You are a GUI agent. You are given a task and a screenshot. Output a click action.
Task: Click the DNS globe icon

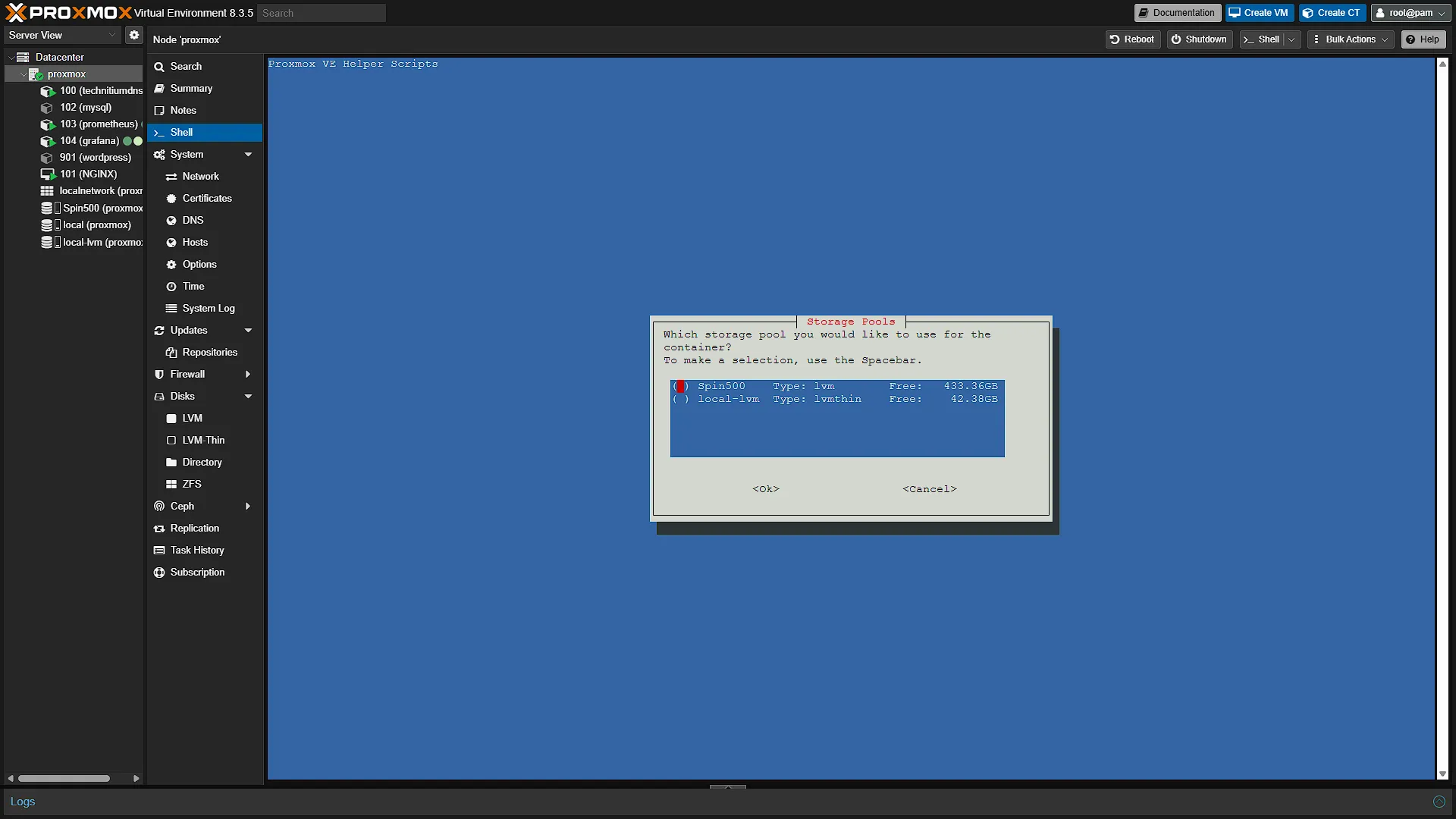coord(171,221)
